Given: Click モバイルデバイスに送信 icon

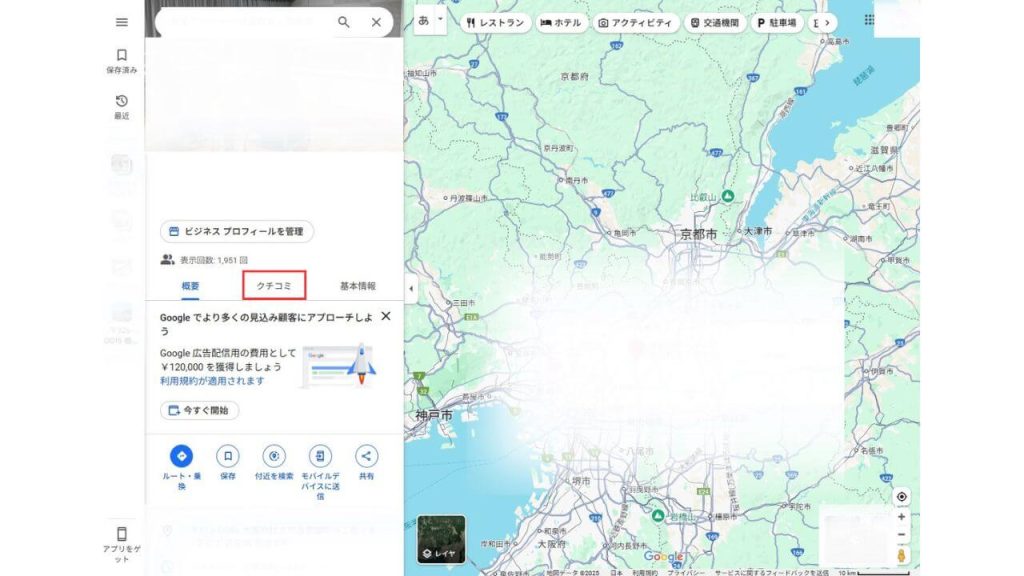Looking at the screenshot, I should click(x=320, y=456).
